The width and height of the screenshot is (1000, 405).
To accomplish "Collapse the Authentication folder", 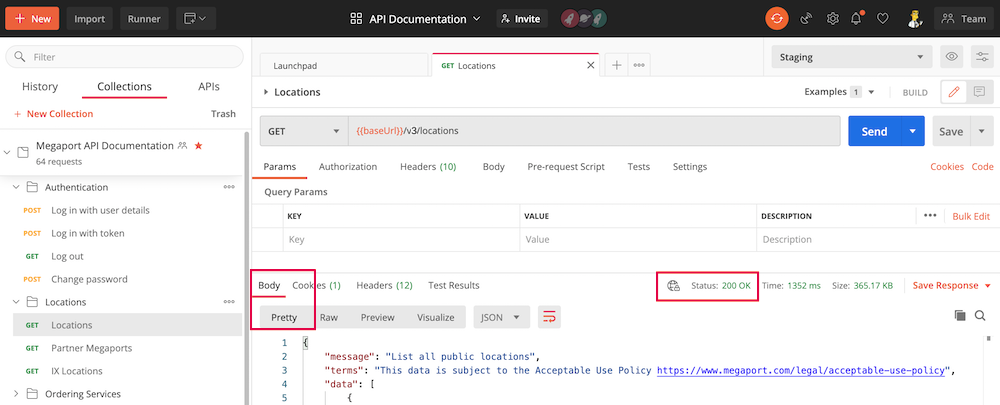I will [x=16, y=187].
